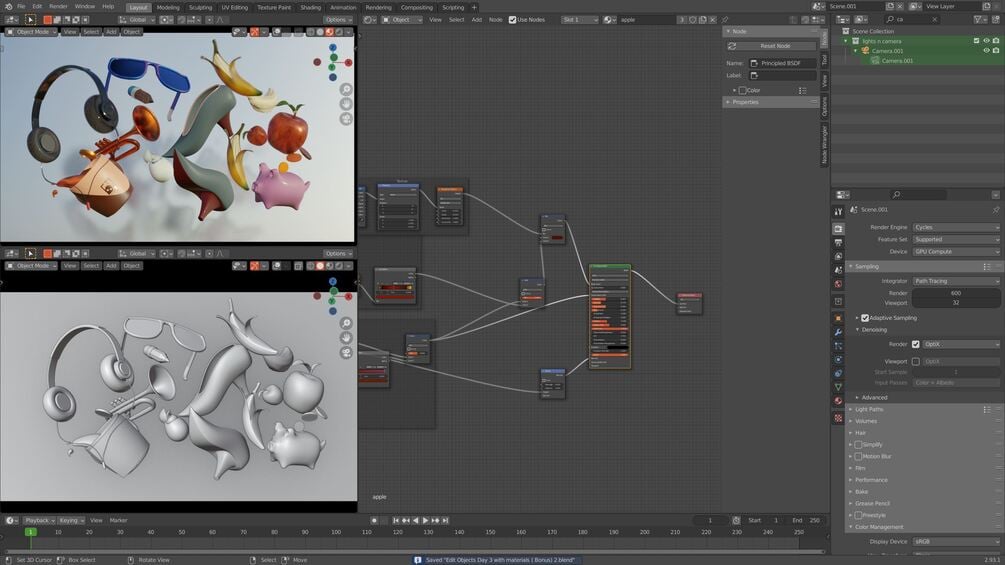Open the Modeling workspace tab

(168, 7)
